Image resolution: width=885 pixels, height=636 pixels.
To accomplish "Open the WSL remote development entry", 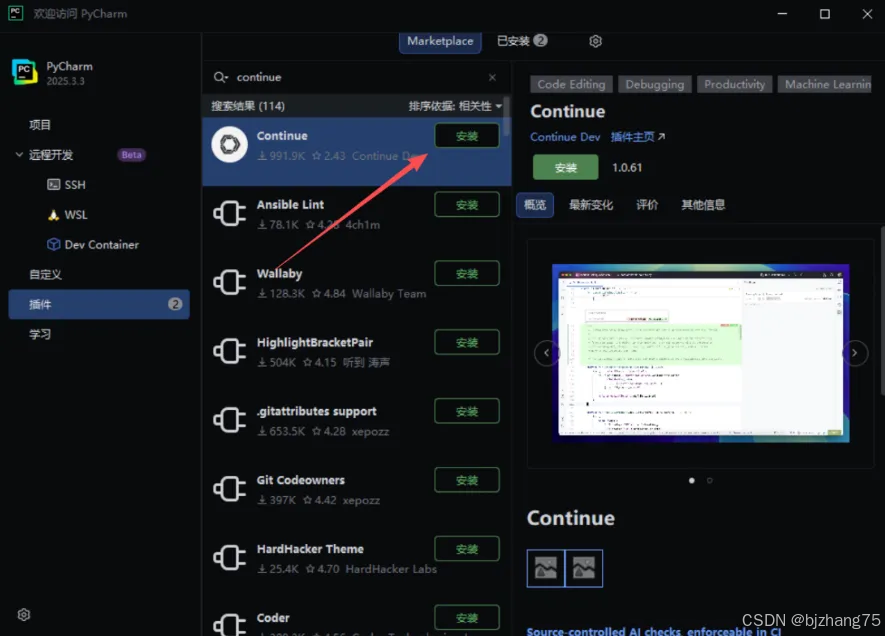I will pos(68,214).
